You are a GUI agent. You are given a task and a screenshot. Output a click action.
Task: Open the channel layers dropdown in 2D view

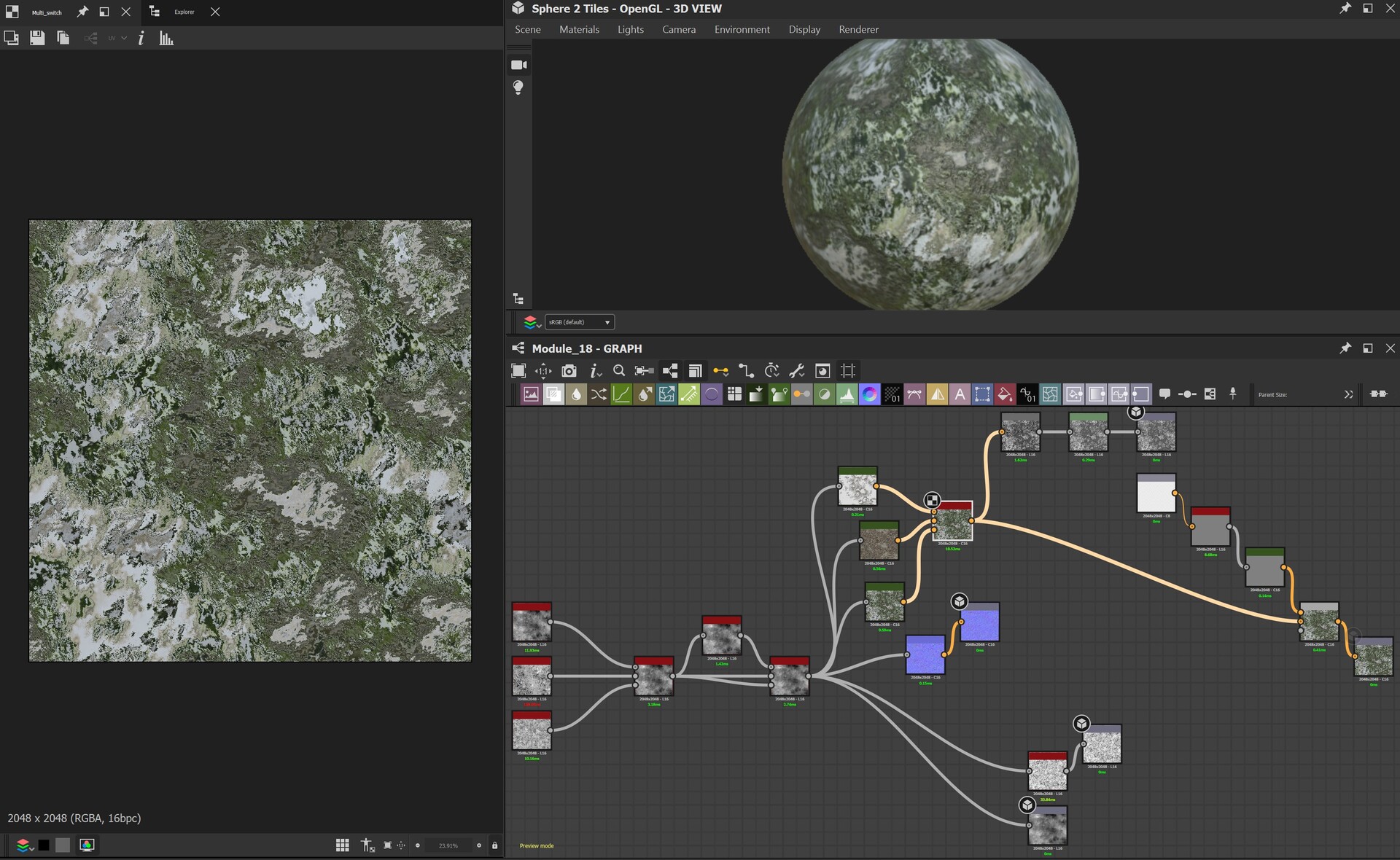23,845
